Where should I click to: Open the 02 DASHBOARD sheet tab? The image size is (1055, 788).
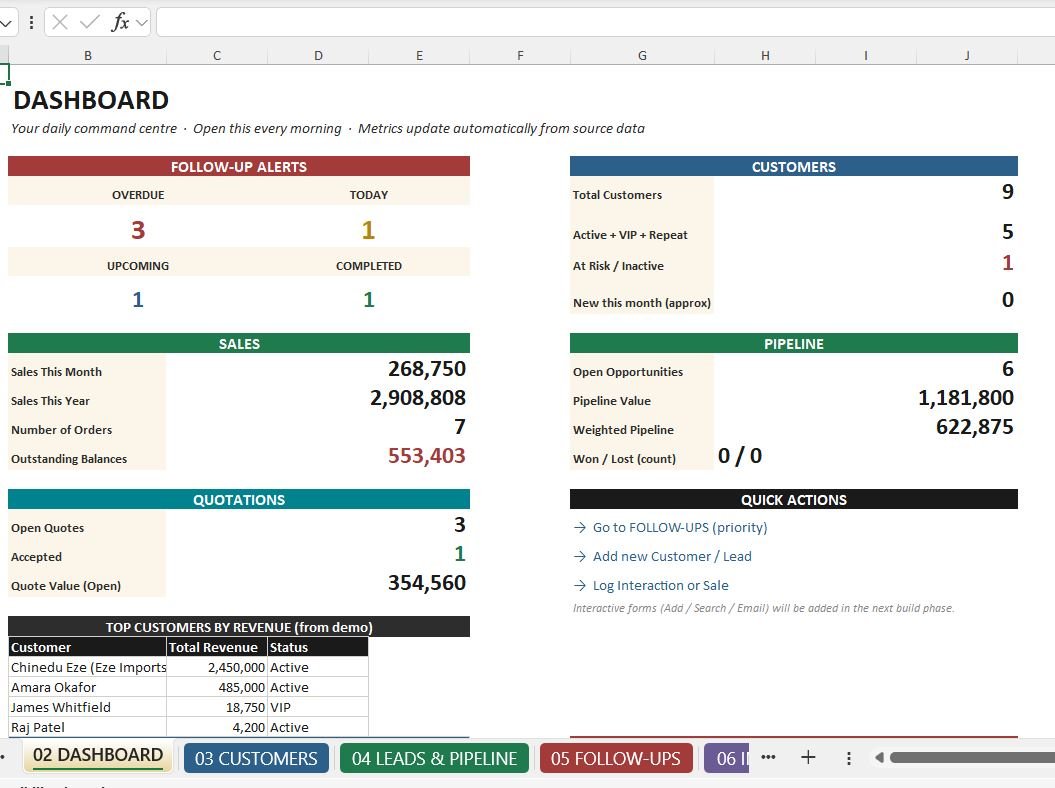point(98,756)
